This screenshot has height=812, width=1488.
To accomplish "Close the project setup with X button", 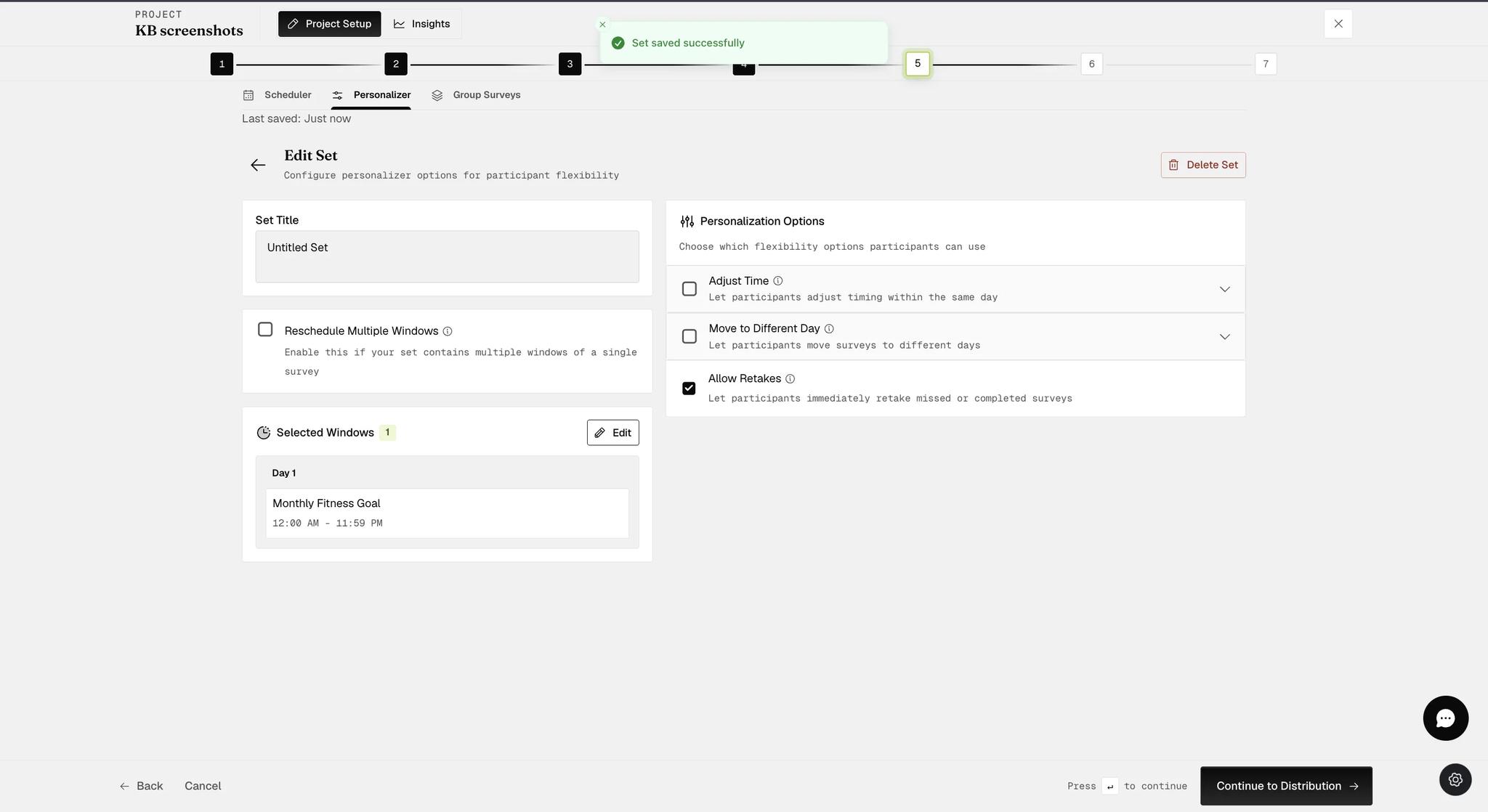I will pos(1338,24).
